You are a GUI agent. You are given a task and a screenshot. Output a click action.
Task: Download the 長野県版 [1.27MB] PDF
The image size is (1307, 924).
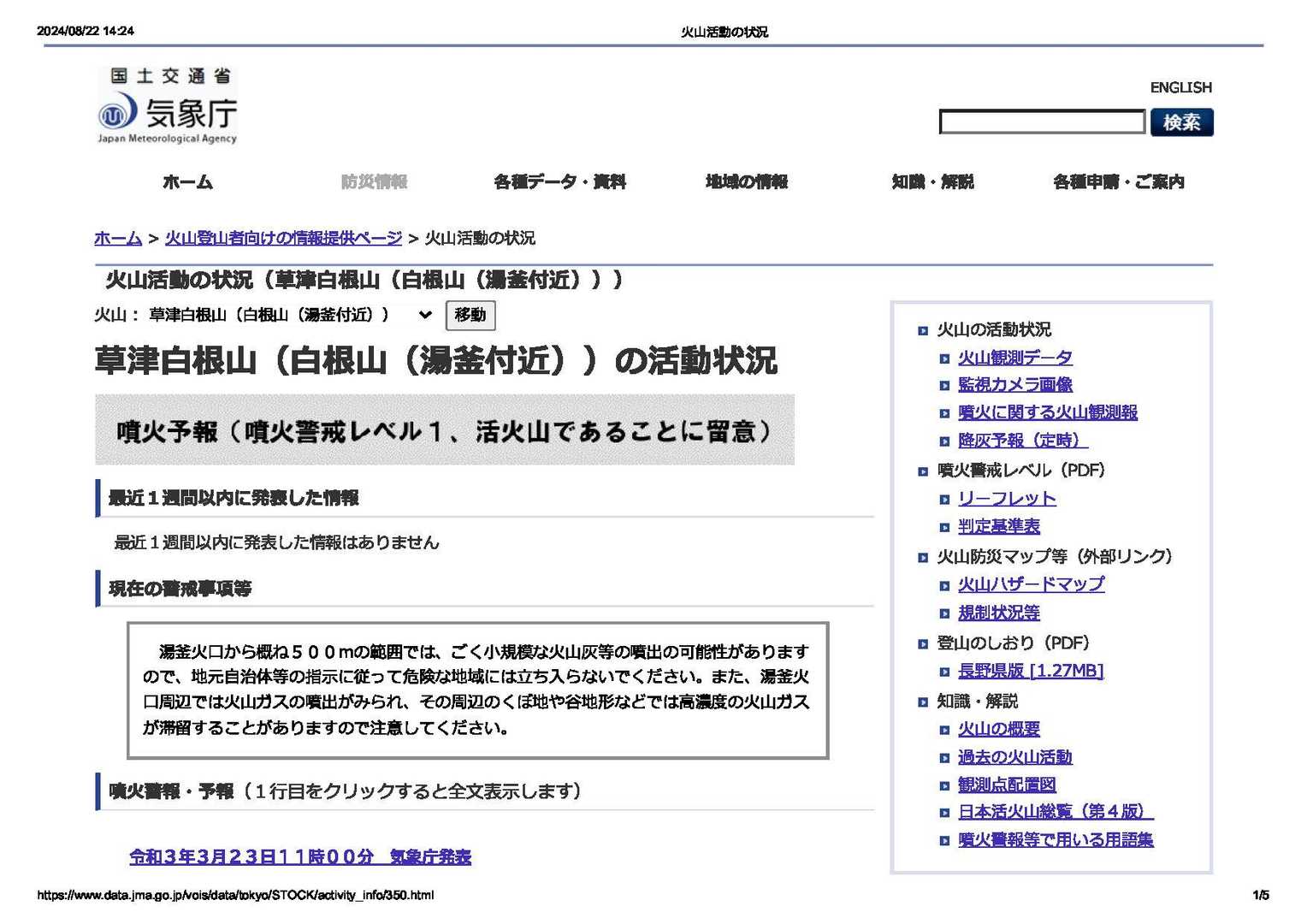click(1030, 671)
